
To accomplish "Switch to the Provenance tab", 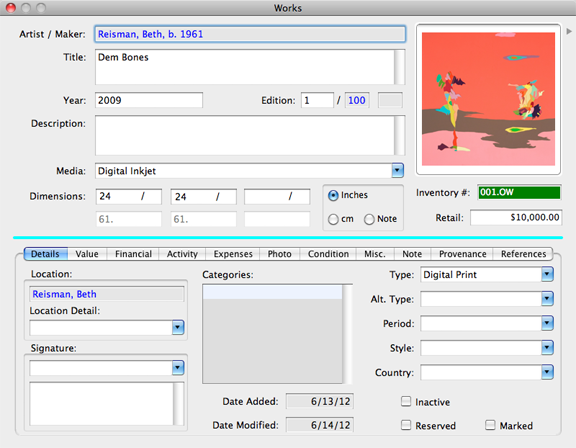I will click(462, 254).
